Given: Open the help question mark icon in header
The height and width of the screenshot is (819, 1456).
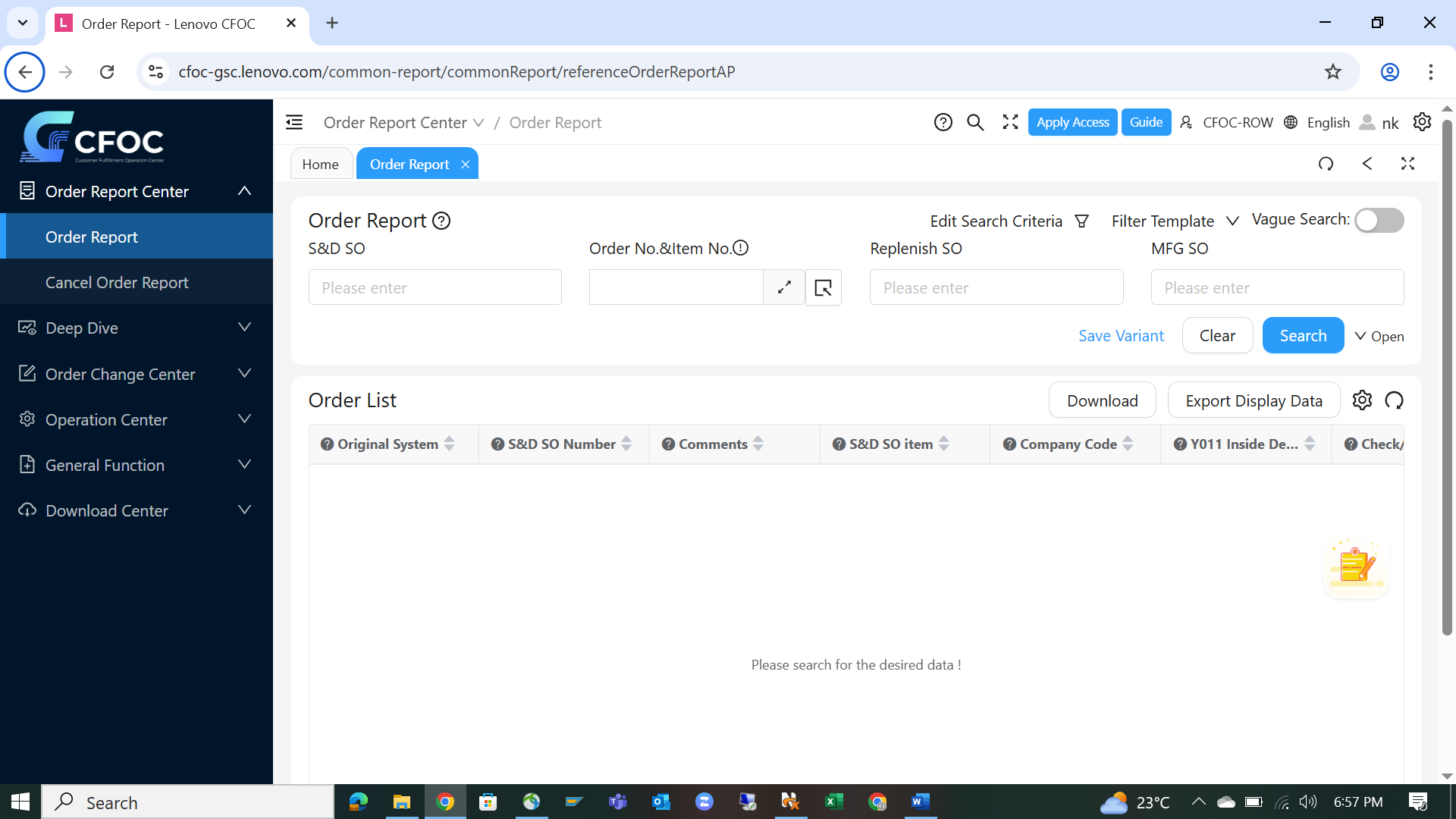Looking at the screenshot, I should [x=943, y=122].
